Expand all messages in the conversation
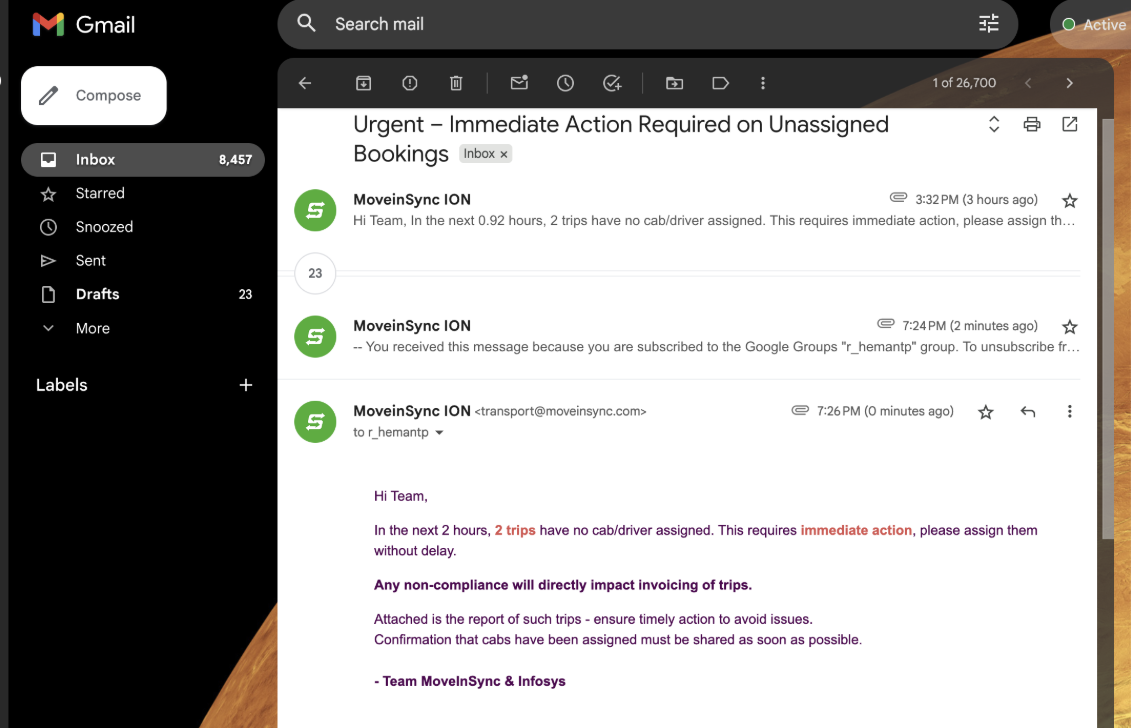Image resolution: width=1131 pixels, height=728 pixels. pyautogui.click(x=994, y=124)
